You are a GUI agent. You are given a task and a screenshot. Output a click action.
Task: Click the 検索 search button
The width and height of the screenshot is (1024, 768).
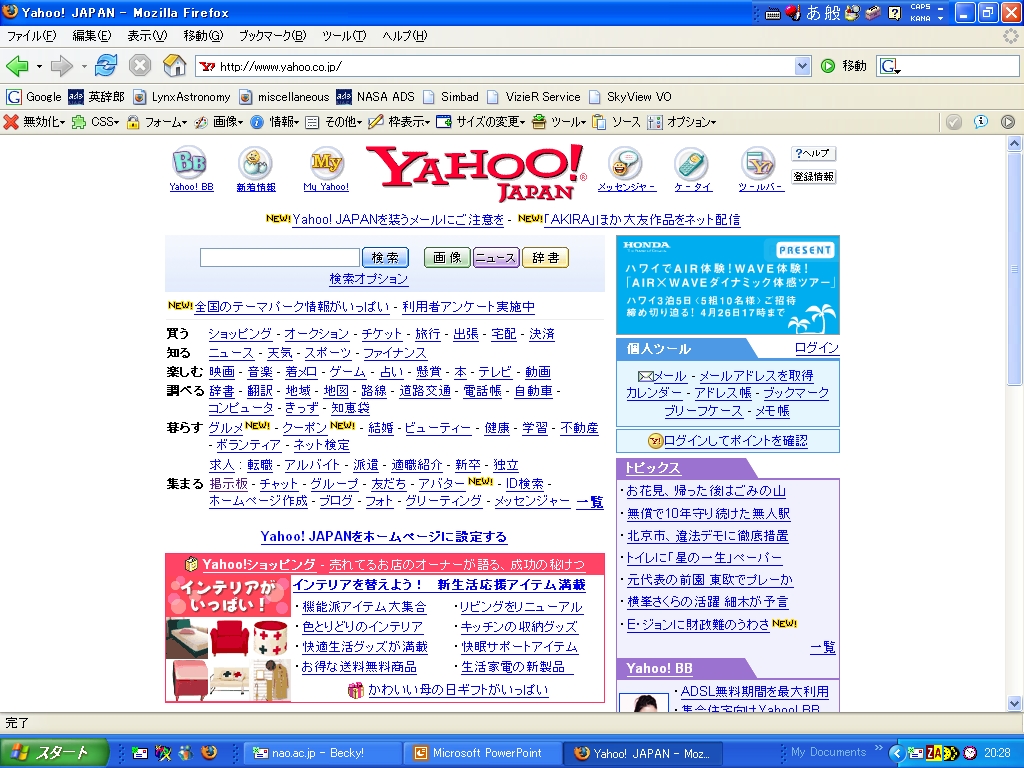(x=385, y=257)
